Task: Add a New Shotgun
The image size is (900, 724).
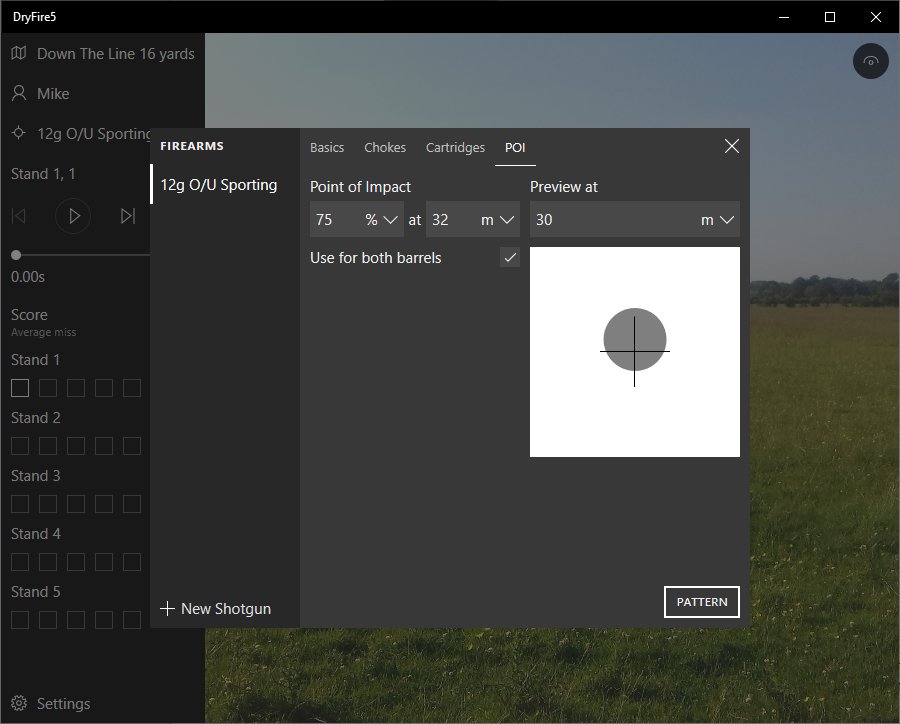Action: click(216, 608)
